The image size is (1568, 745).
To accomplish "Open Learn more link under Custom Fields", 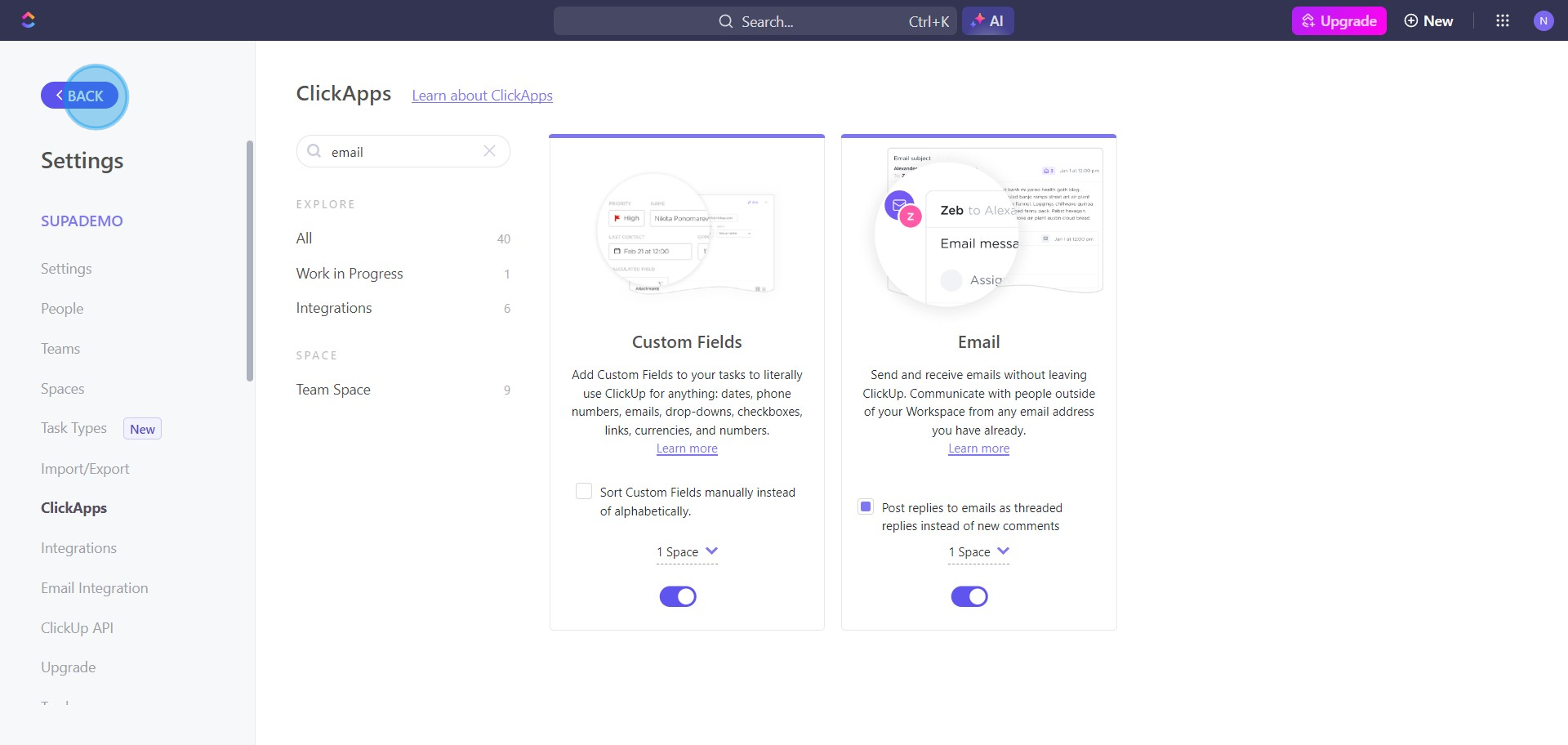I will [x=687, y=448].
